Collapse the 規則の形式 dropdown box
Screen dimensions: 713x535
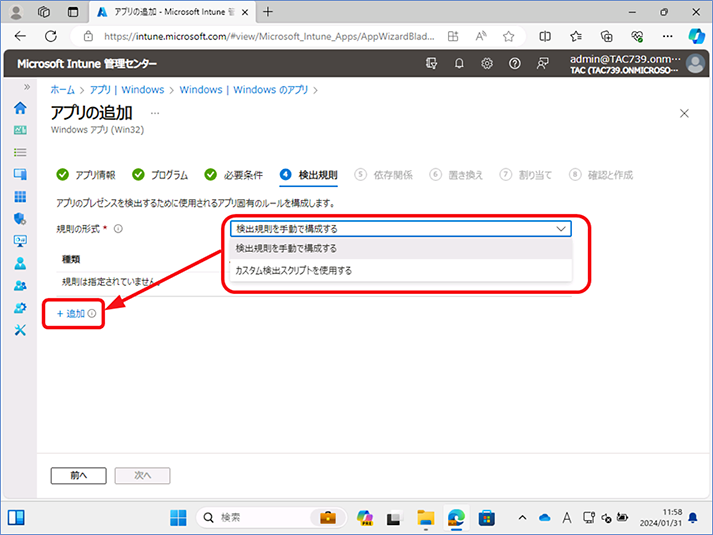[401, 229]
